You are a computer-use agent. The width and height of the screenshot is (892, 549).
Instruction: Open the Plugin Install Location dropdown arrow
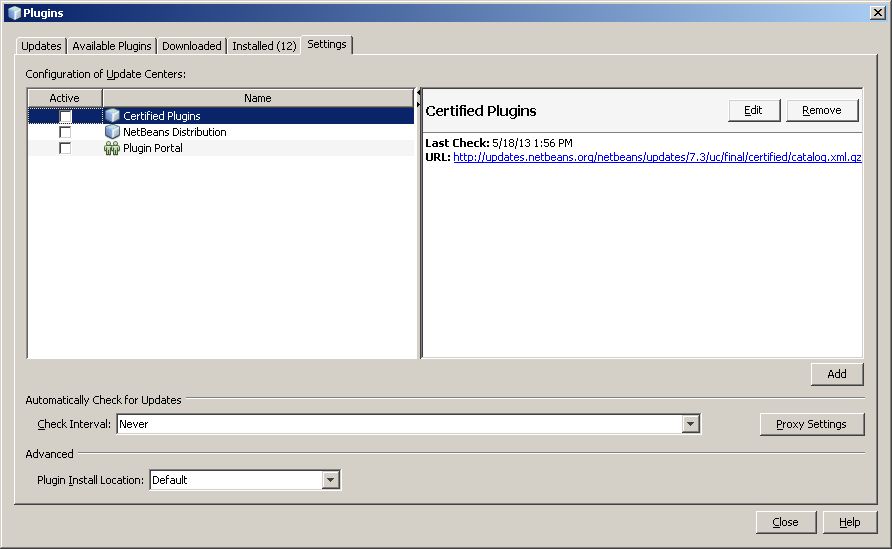331,480
